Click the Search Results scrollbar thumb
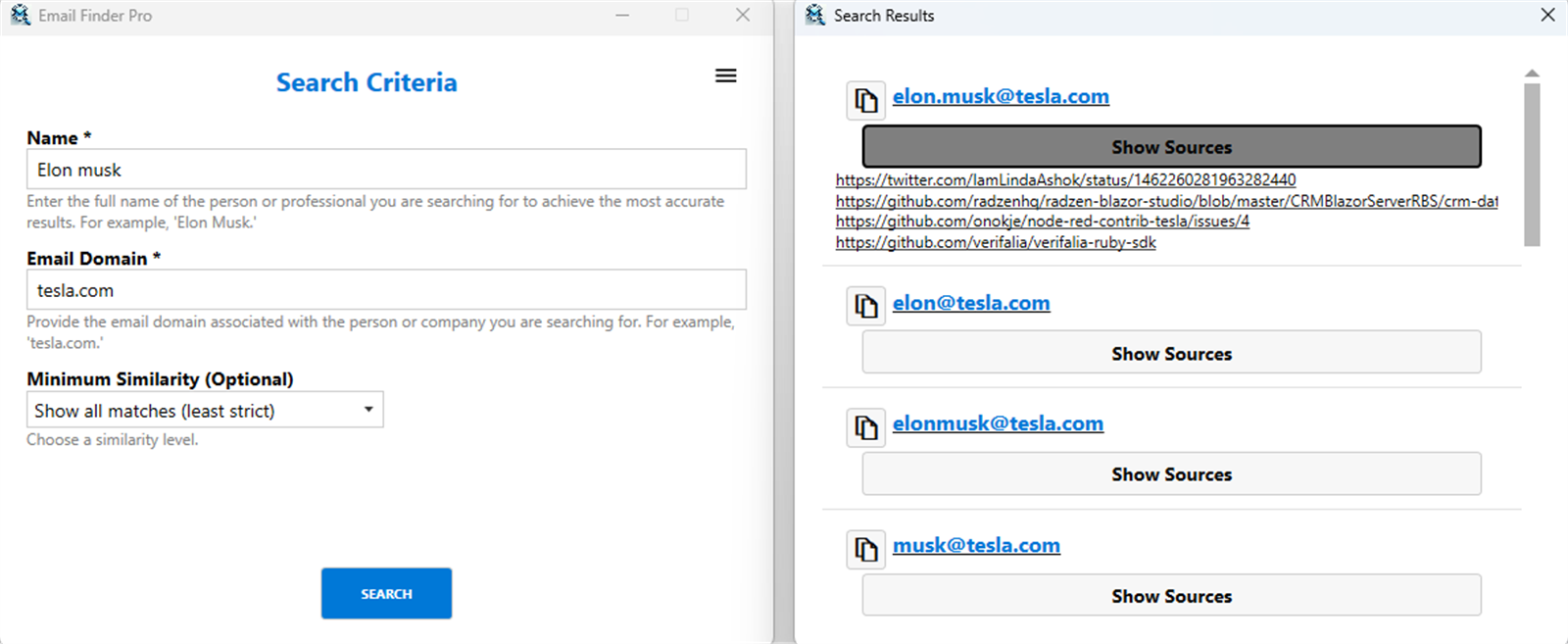 tap(1532, 165)
